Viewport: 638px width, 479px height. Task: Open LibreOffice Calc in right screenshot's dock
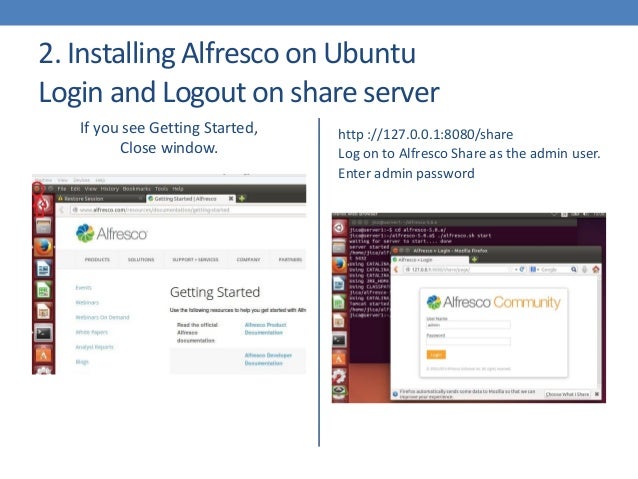pos(339,302)
